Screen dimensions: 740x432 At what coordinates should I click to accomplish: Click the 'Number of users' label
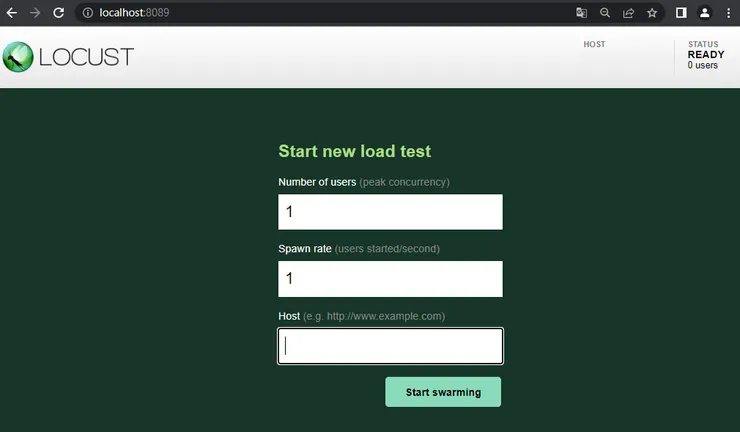click(x=317, y=182)
